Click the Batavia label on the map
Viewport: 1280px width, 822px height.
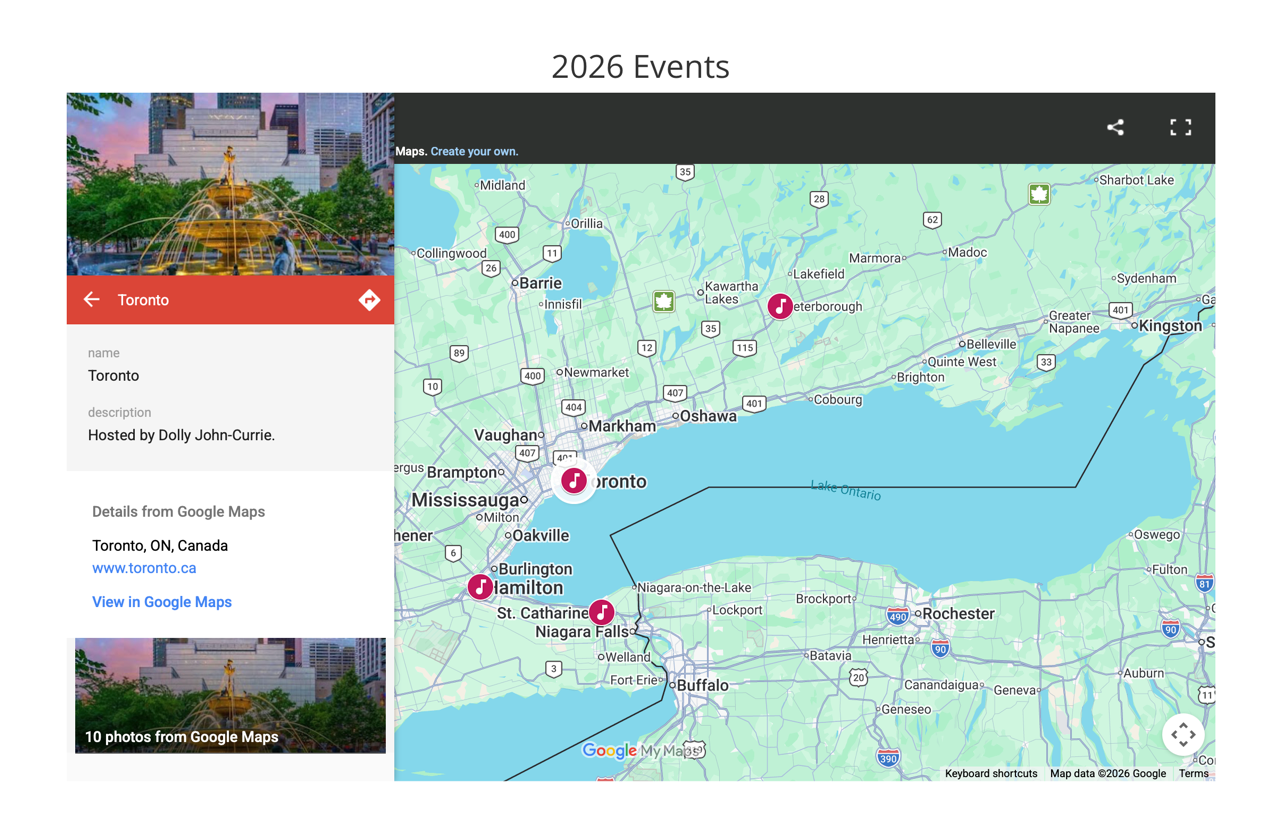point(833,656)
